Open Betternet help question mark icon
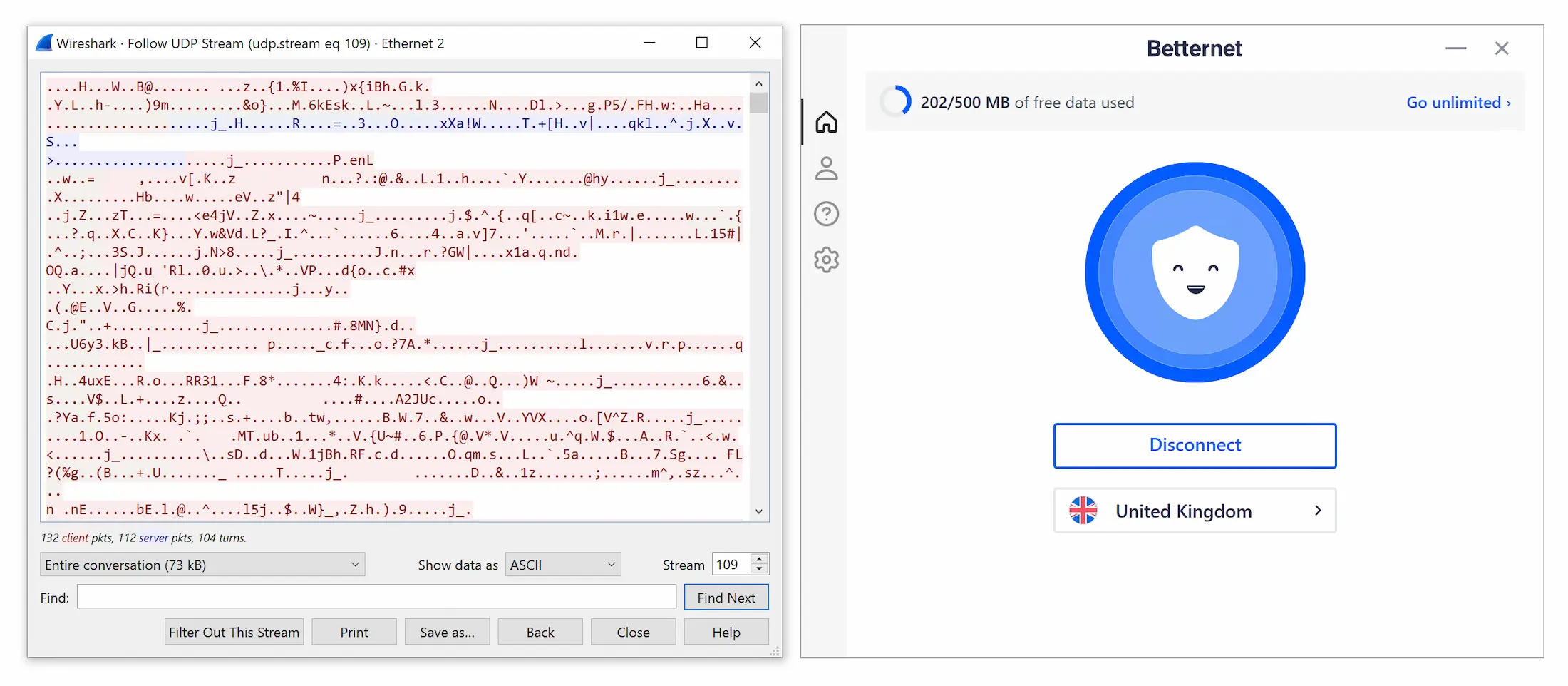 click(x=826, y=213)
